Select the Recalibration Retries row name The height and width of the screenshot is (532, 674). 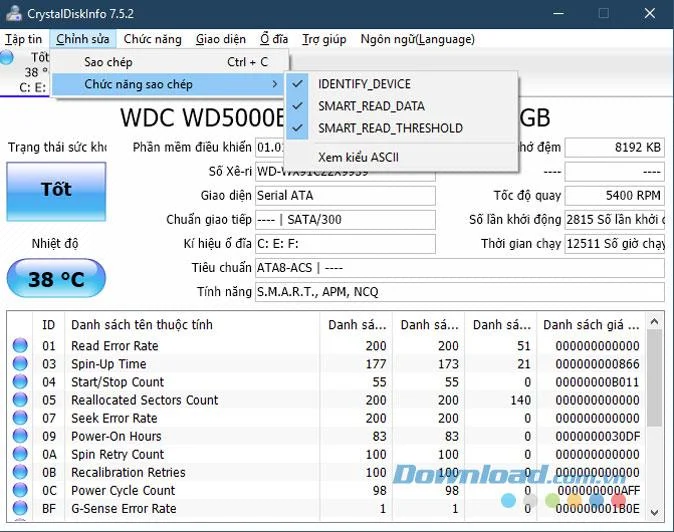click(128, 472)
